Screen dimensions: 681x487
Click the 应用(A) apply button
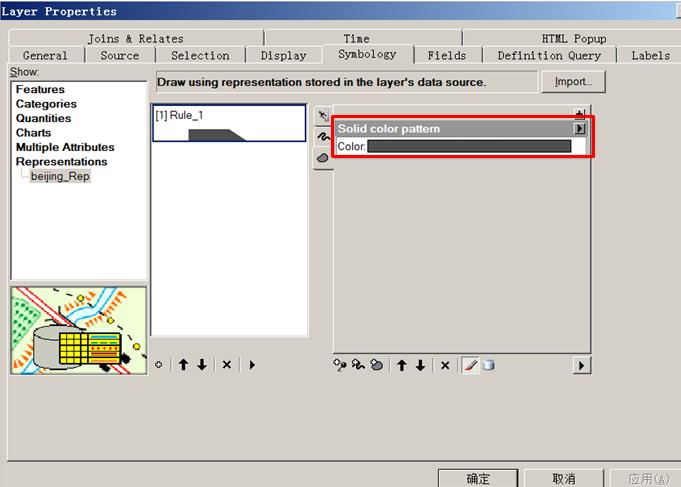[x=648, y=478]
